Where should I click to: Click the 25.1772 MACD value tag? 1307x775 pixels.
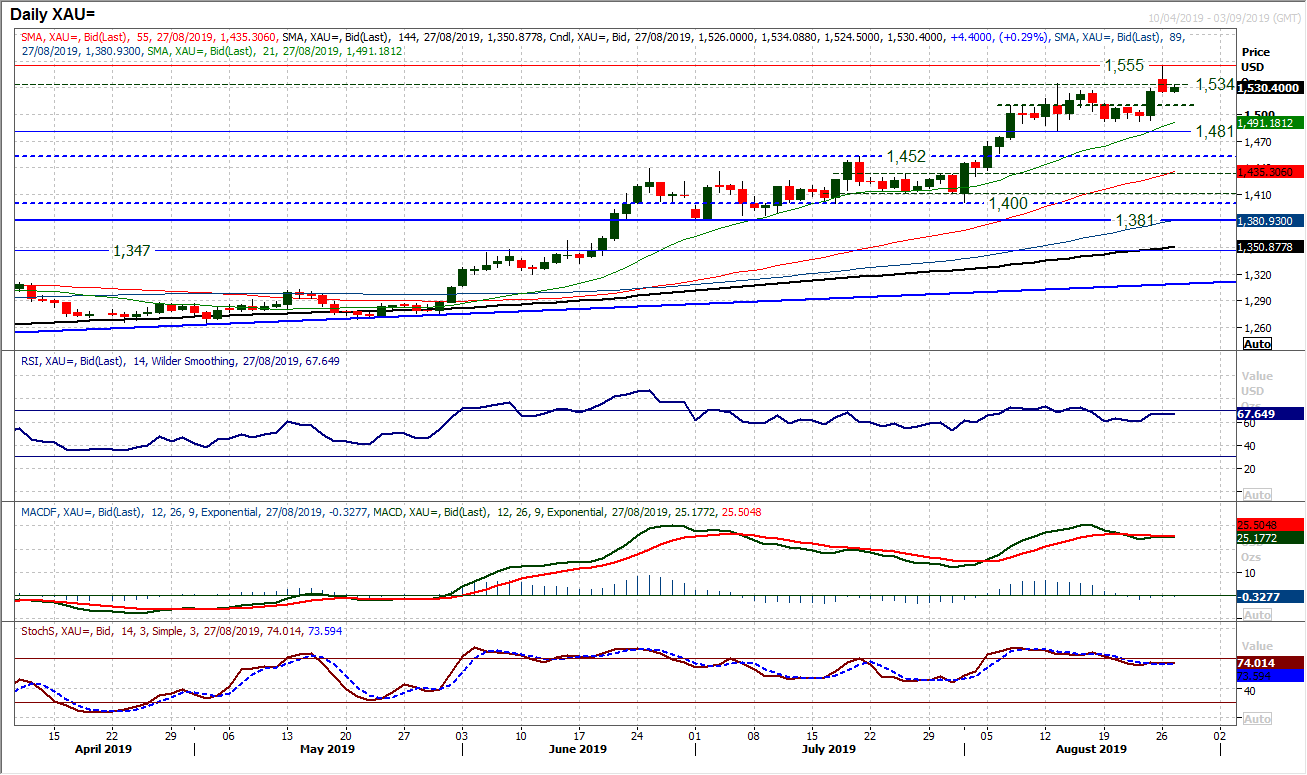click(1270, 538)
